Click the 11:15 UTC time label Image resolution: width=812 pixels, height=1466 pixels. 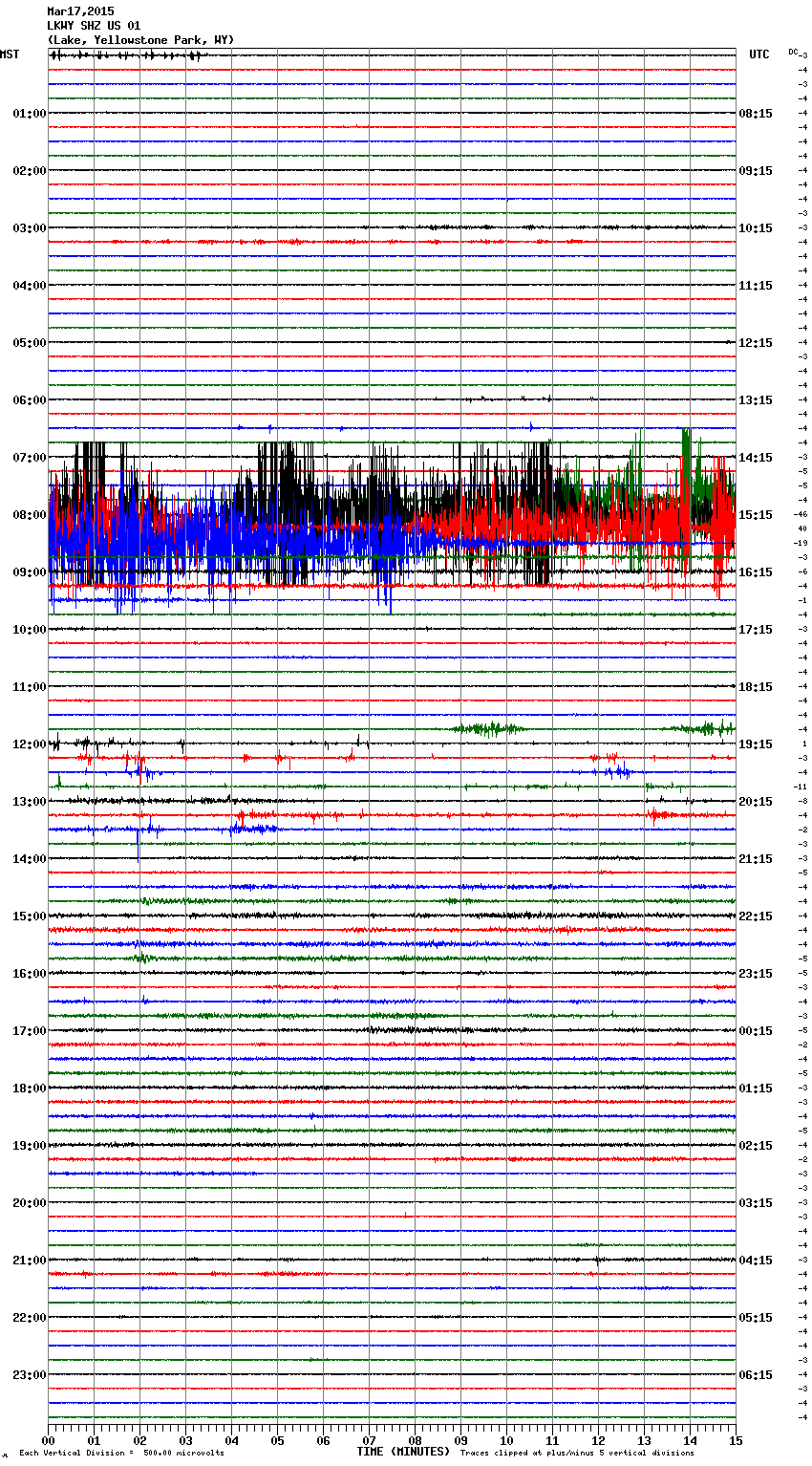coord(756,286)
